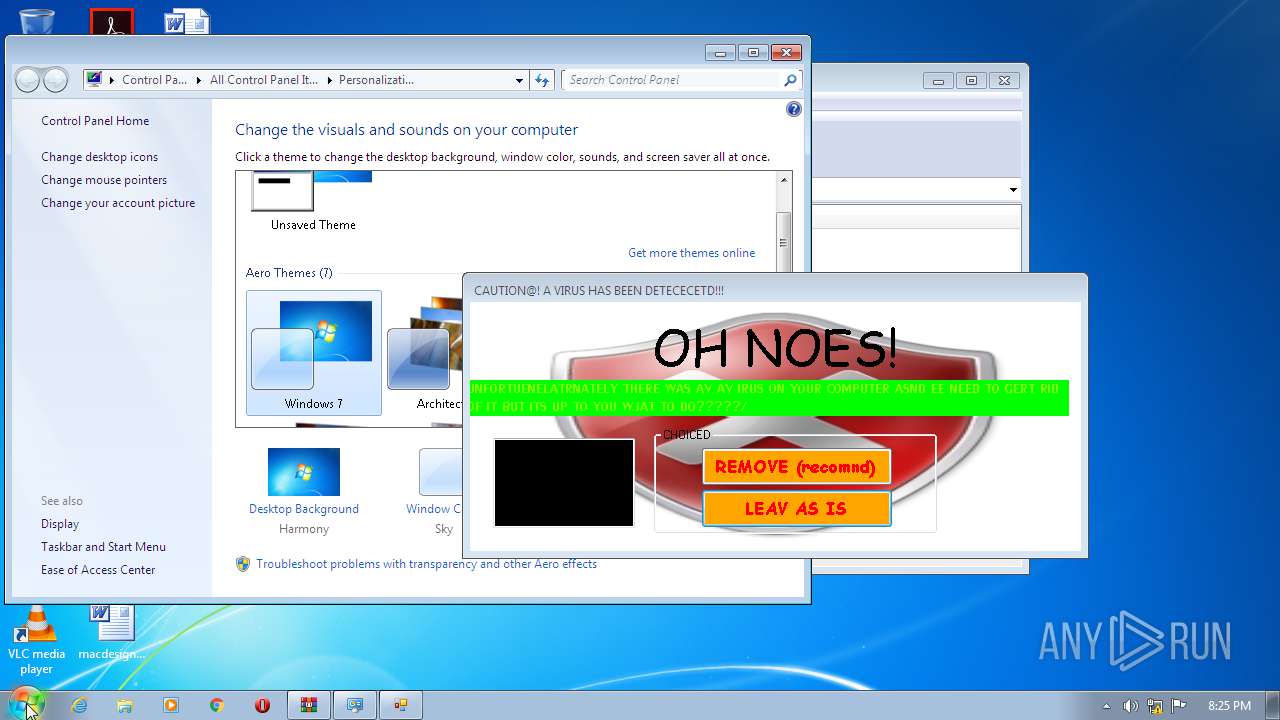Open the Windows Start menu
The height and width of the screenshot is (720, 1280).
(27, 704)
